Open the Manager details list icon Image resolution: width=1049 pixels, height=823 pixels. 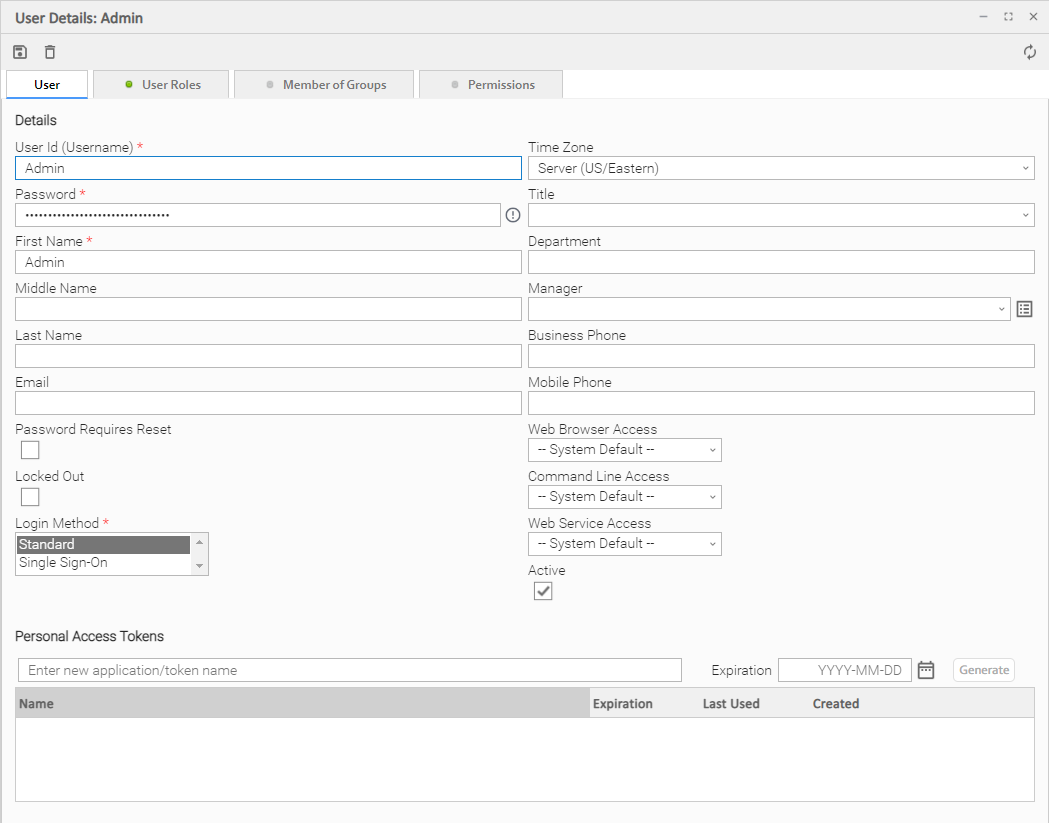[1024, 309]
